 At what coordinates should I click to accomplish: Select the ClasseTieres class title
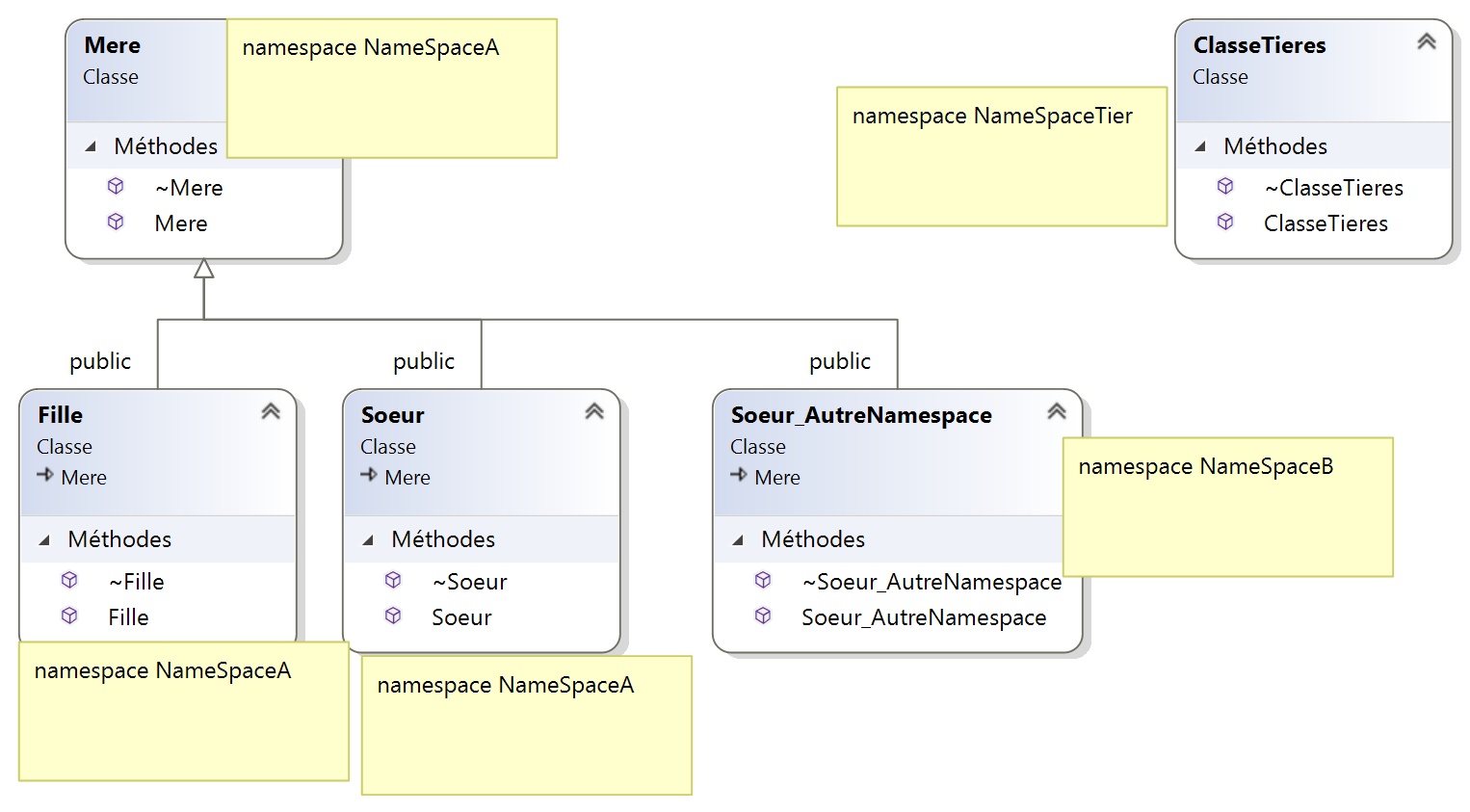pos(1259,45)
